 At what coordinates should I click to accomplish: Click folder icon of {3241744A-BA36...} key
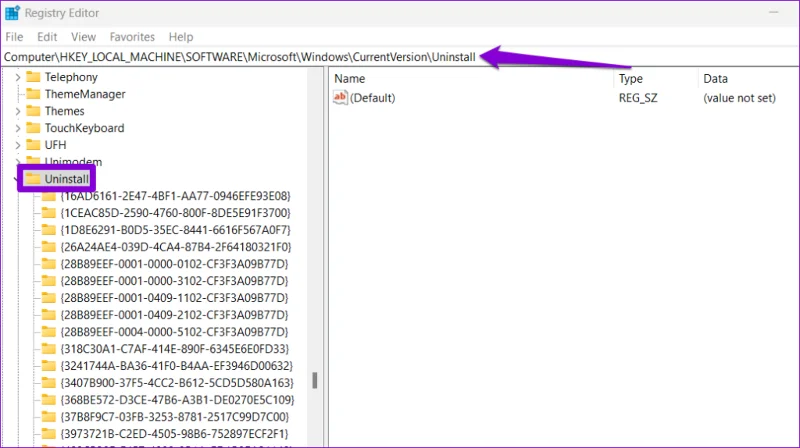[48, 366]
